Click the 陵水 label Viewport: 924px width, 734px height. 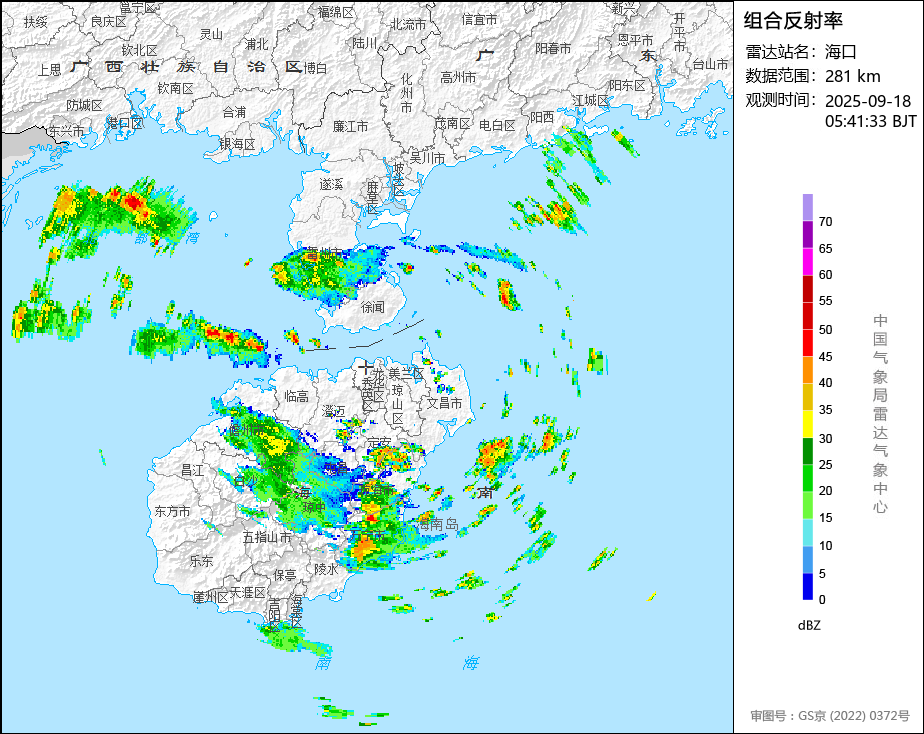click(326, 569)
